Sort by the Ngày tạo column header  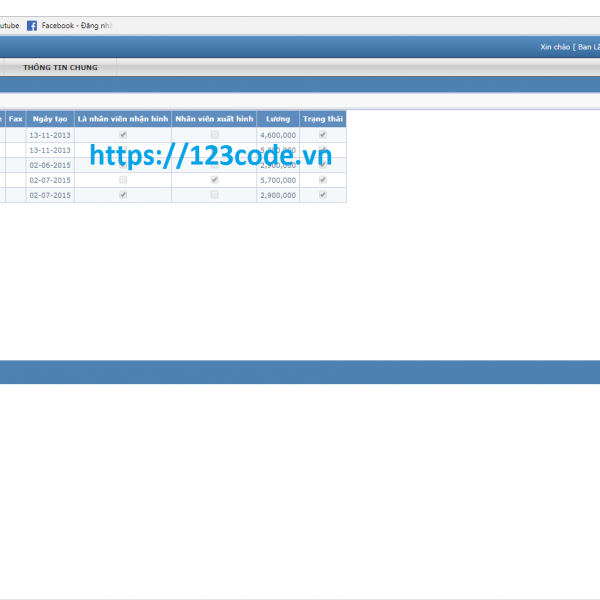[50, 118]
